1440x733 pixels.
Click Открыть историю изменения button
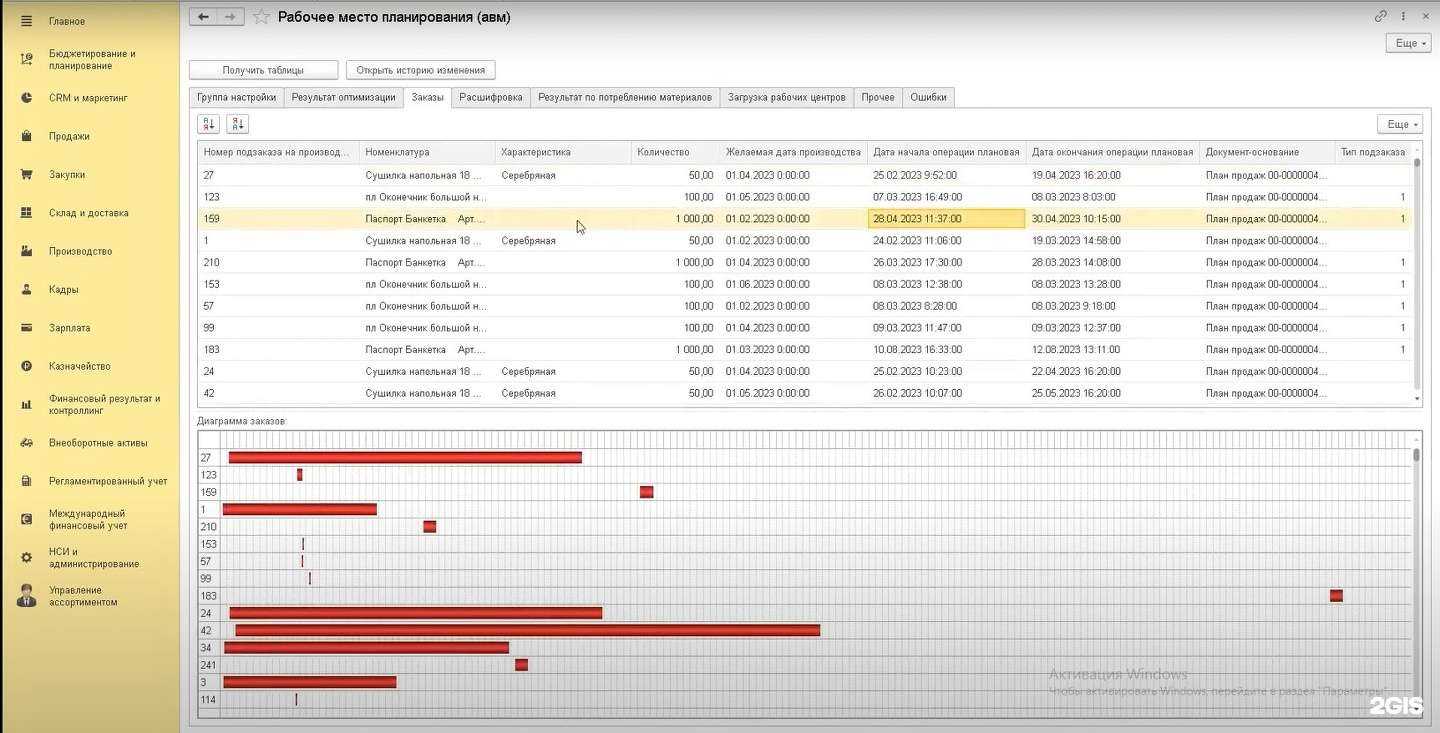[420, 70]
